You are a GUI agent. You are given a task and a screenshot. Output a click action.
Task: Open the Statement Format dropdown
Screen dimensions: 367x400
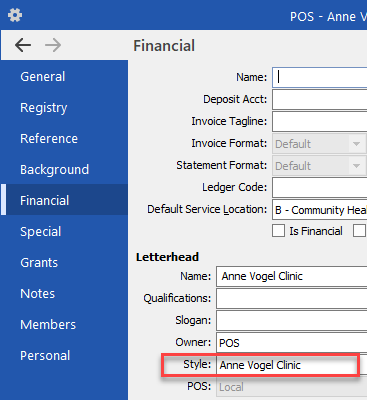coord(319,166)
